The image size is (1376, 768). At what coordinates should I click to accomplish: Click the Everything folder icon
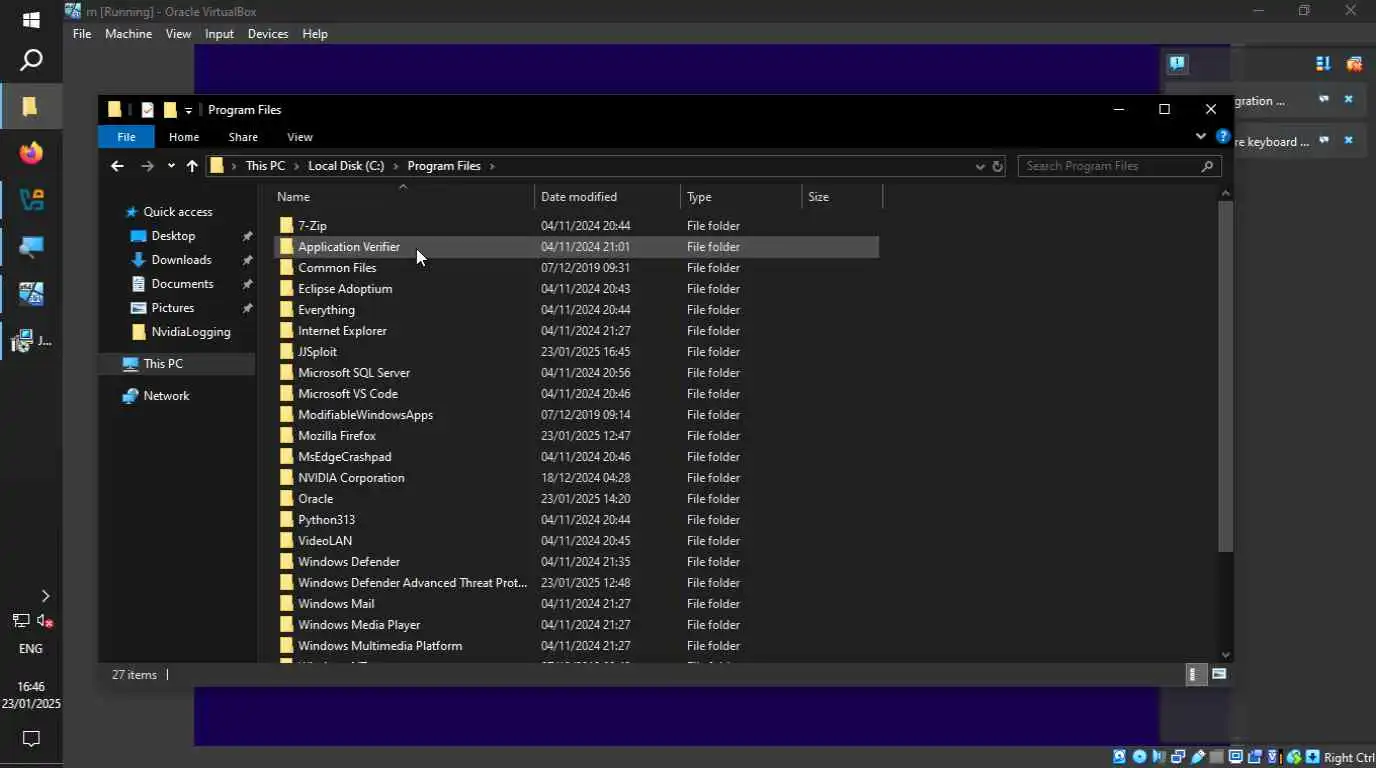(287, 310)
